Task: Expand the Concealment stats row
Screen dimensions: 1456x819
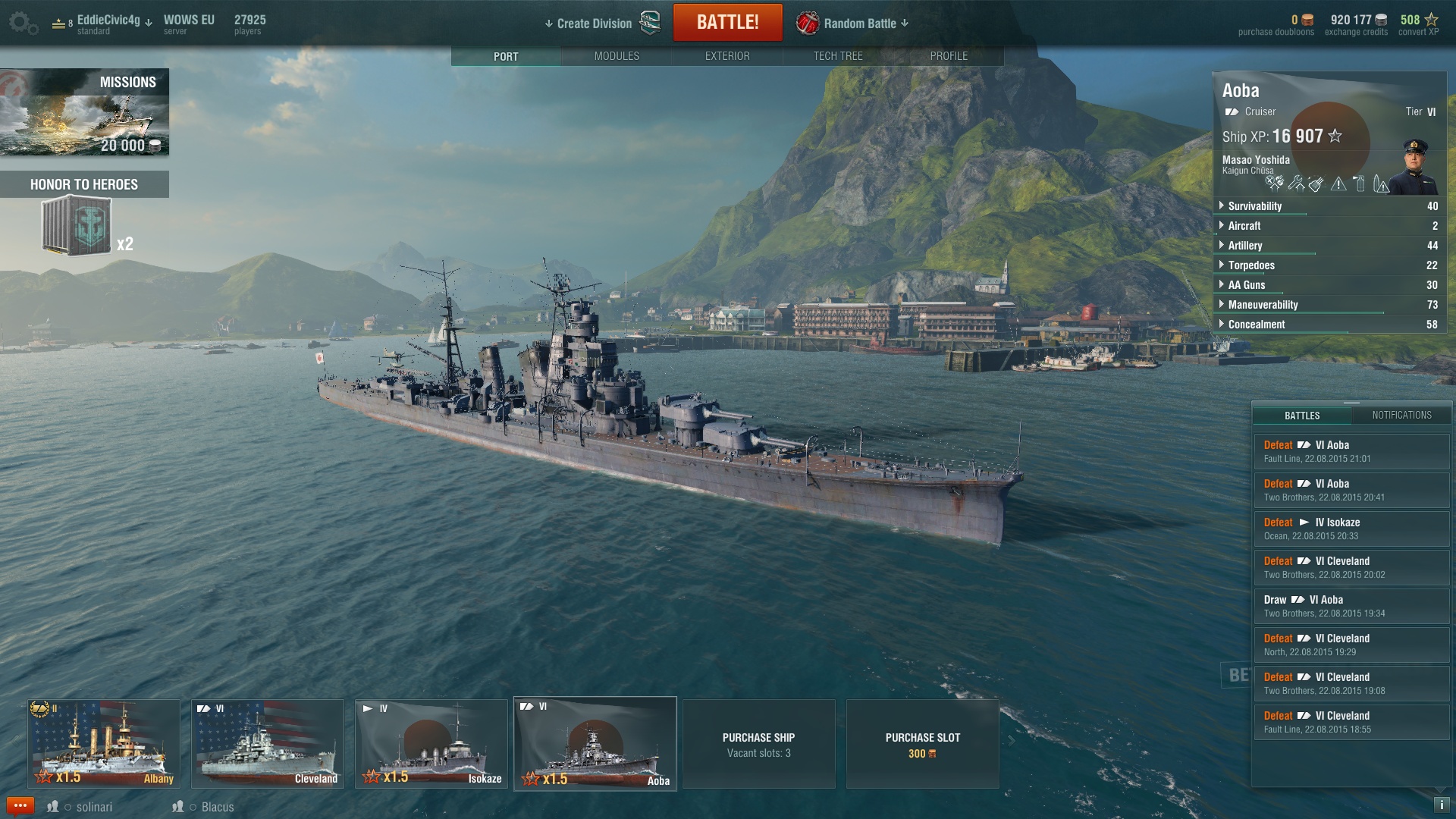Action: pyautogui.click(x=1329, y=325)
